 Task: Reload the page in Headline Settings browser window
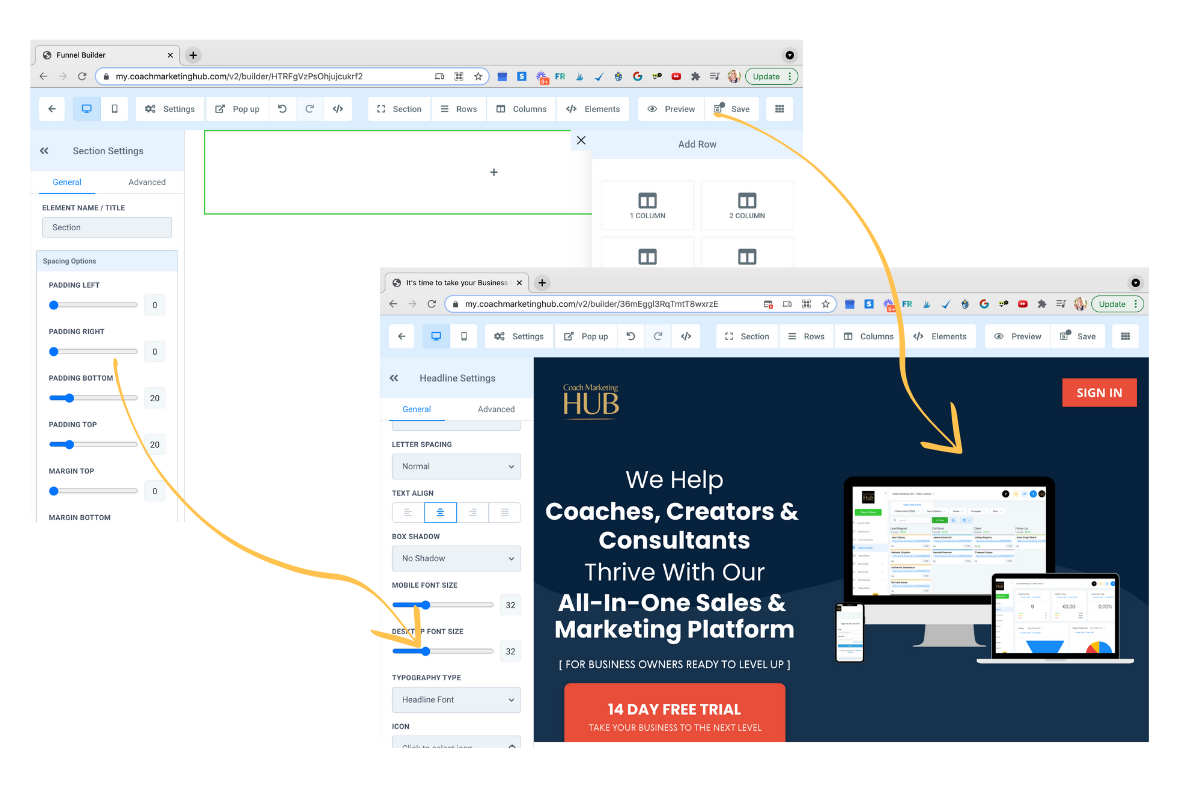coord(431,304)
